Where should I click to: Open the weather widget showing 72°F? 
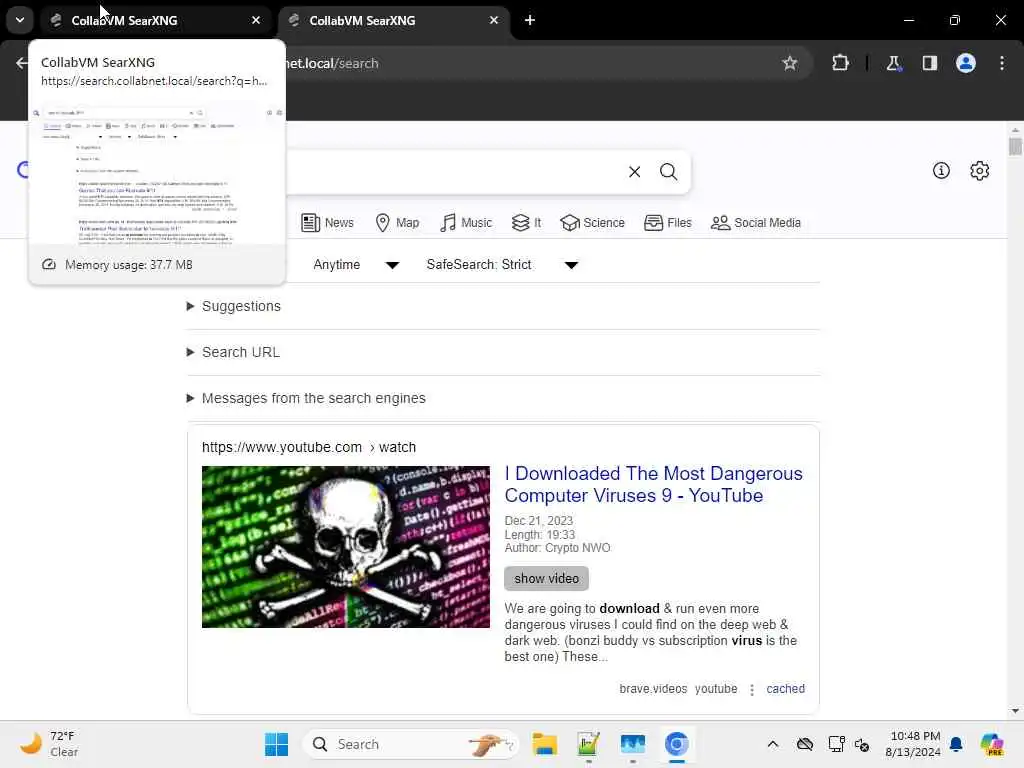point(49,744)
